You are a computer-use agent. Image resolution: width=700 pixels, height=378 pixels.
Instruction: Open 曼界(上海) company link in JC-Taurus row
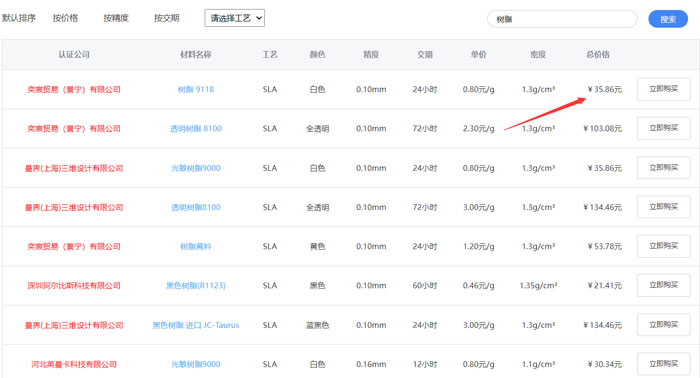[x=74, y=325]
